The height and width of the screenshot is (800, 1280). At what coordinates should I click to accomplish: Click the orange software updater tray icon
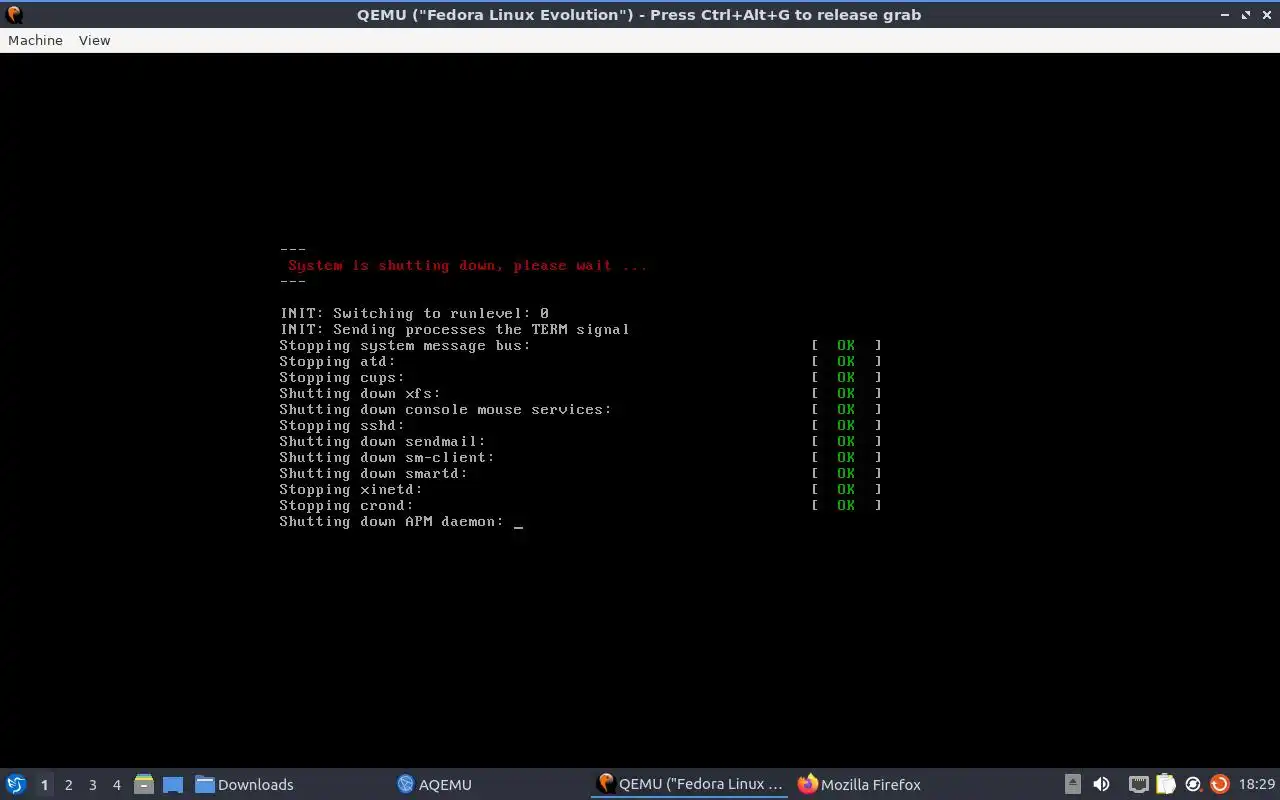point(1219,784)
